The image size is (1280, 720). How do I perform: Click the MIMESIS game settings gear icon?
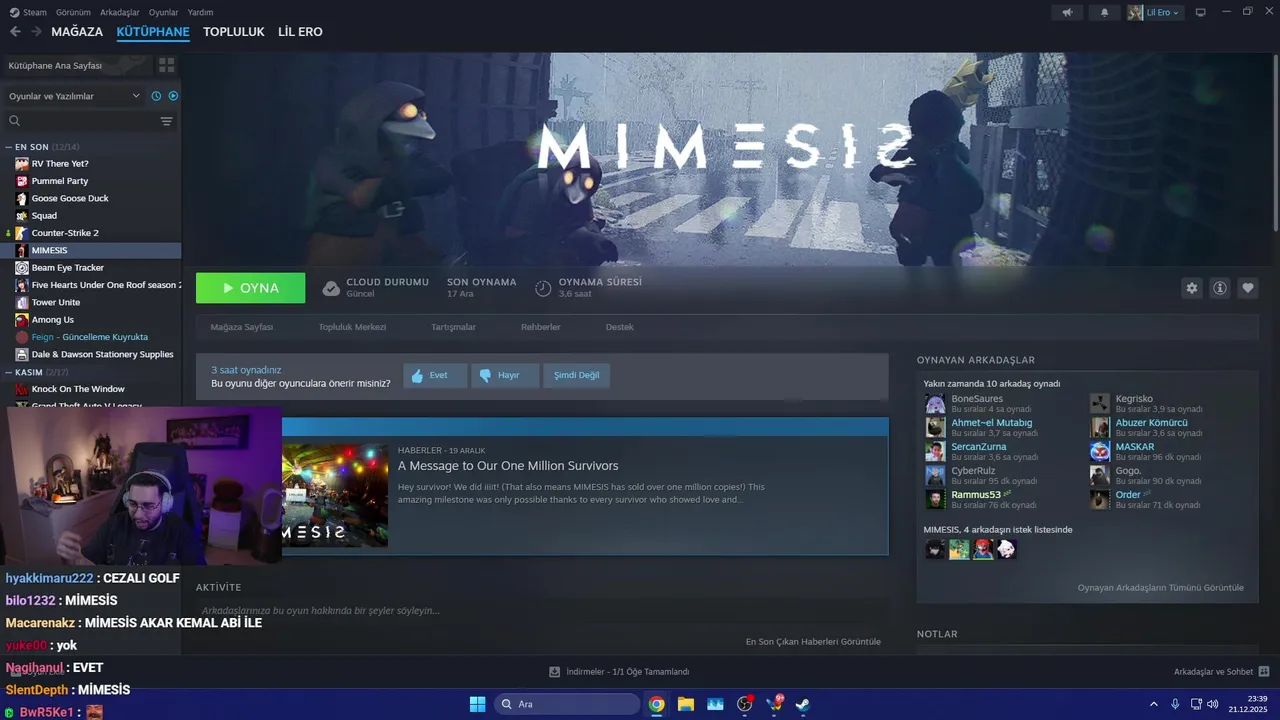tap(1192, 288)
